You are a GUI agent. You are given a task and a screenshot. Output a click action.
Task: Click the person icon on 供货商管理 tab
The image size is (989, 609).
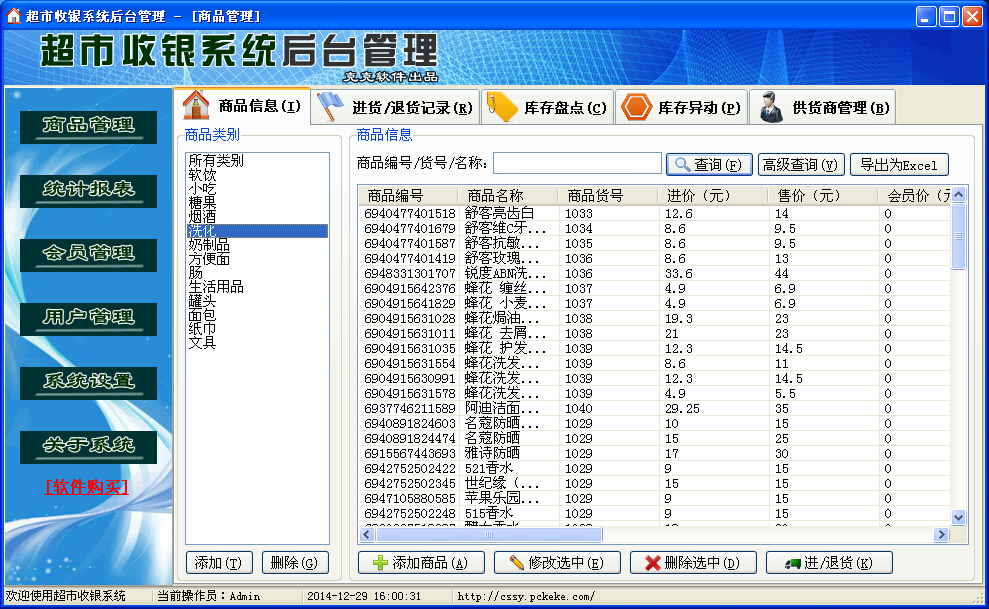770,107
